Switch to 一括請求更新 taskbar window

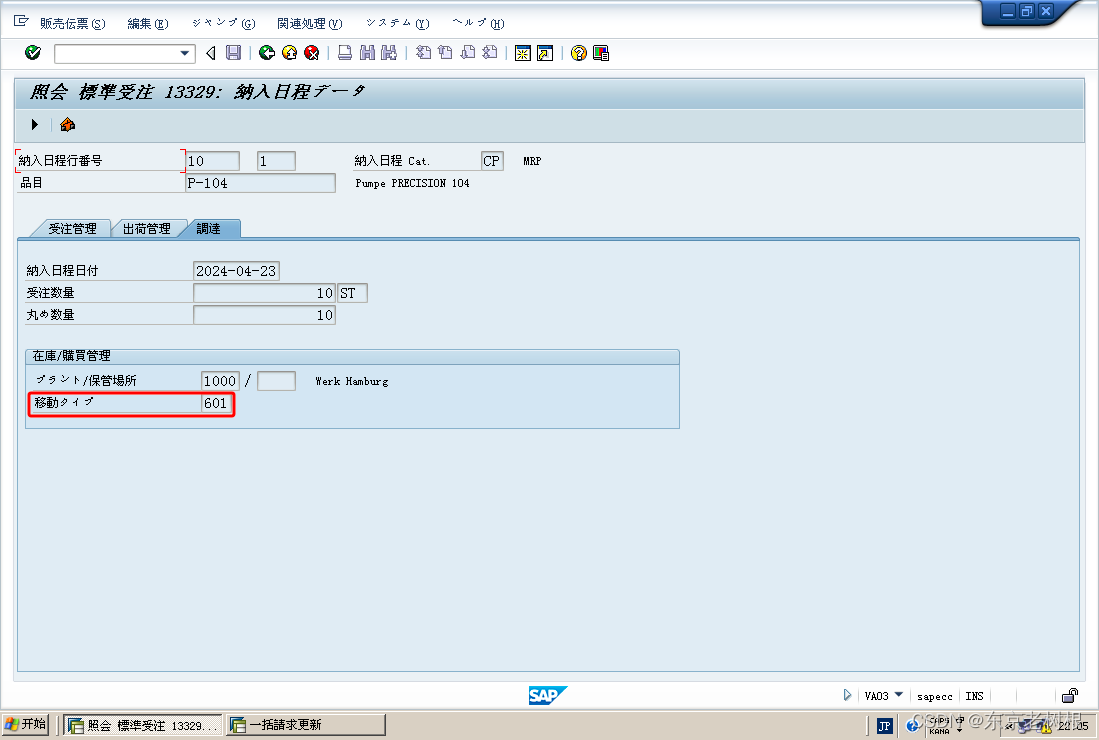pos(306,725)
